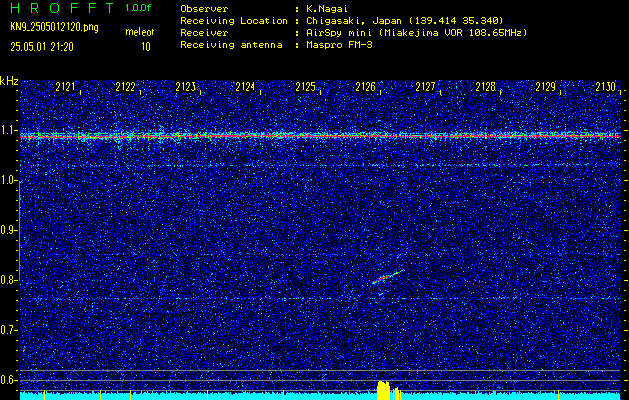Select the meteor count value 10
This screenshot has height=400, width=629.
pos(146,47)
